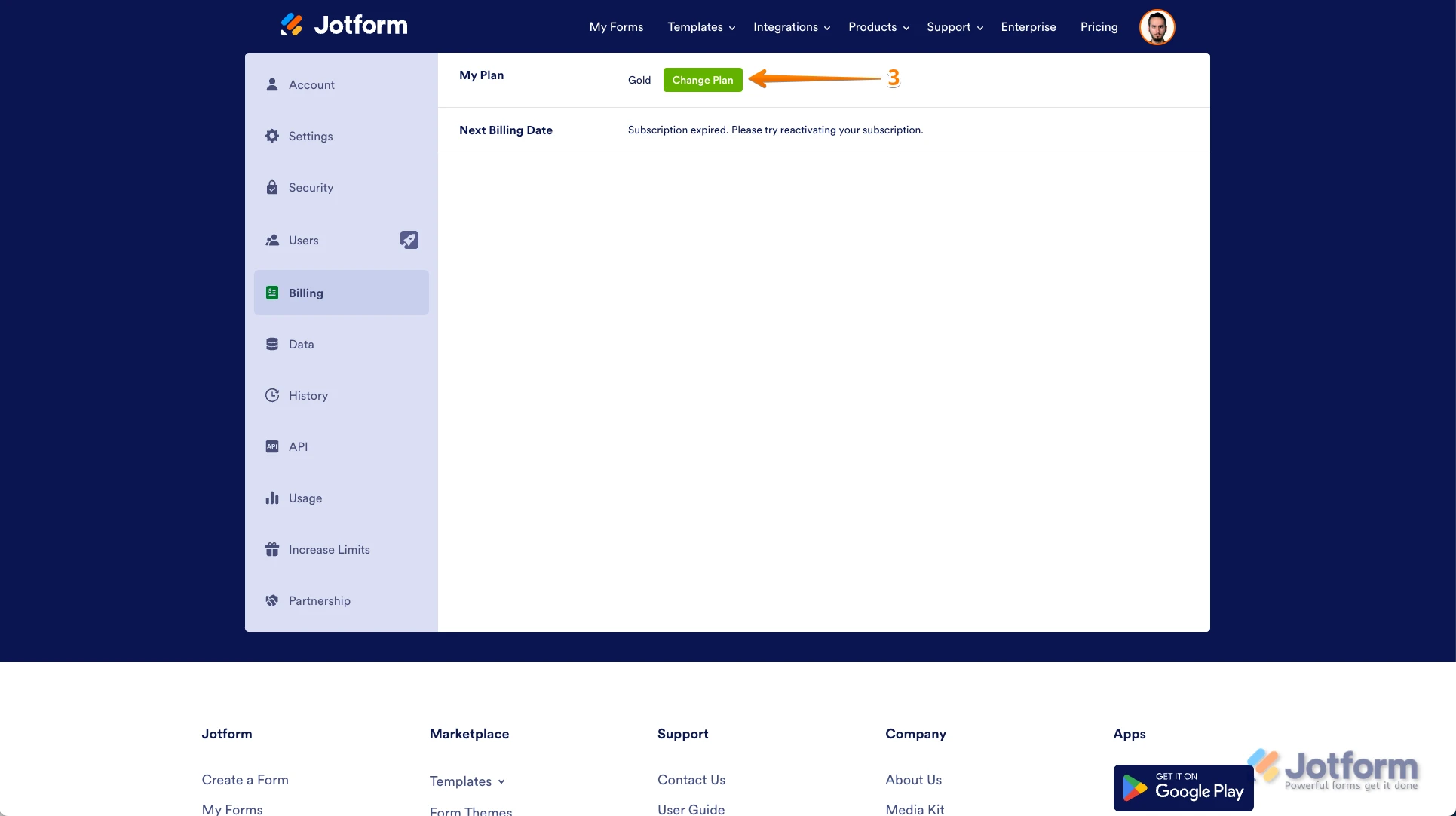
Task: Click the Jotform logo in header
Action: coord(344,26)
